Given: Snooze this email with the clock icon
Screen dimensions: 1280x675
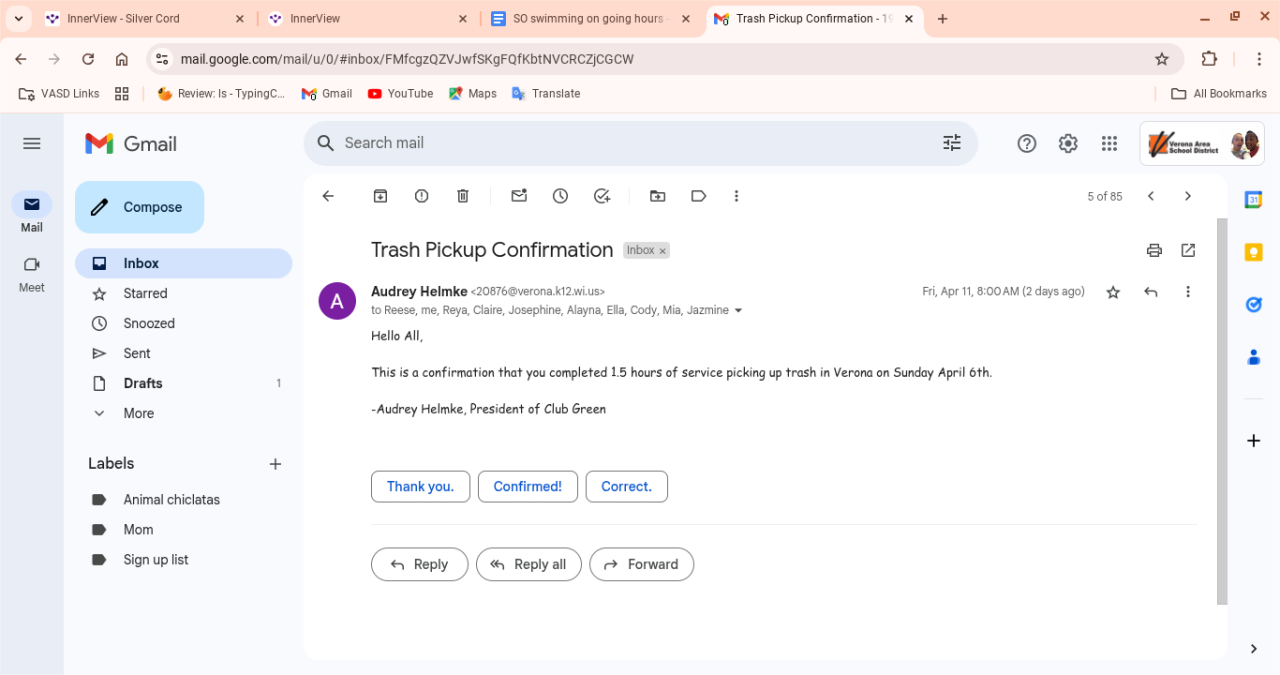Looking at the screenshot, I should (x=560, y=196).
